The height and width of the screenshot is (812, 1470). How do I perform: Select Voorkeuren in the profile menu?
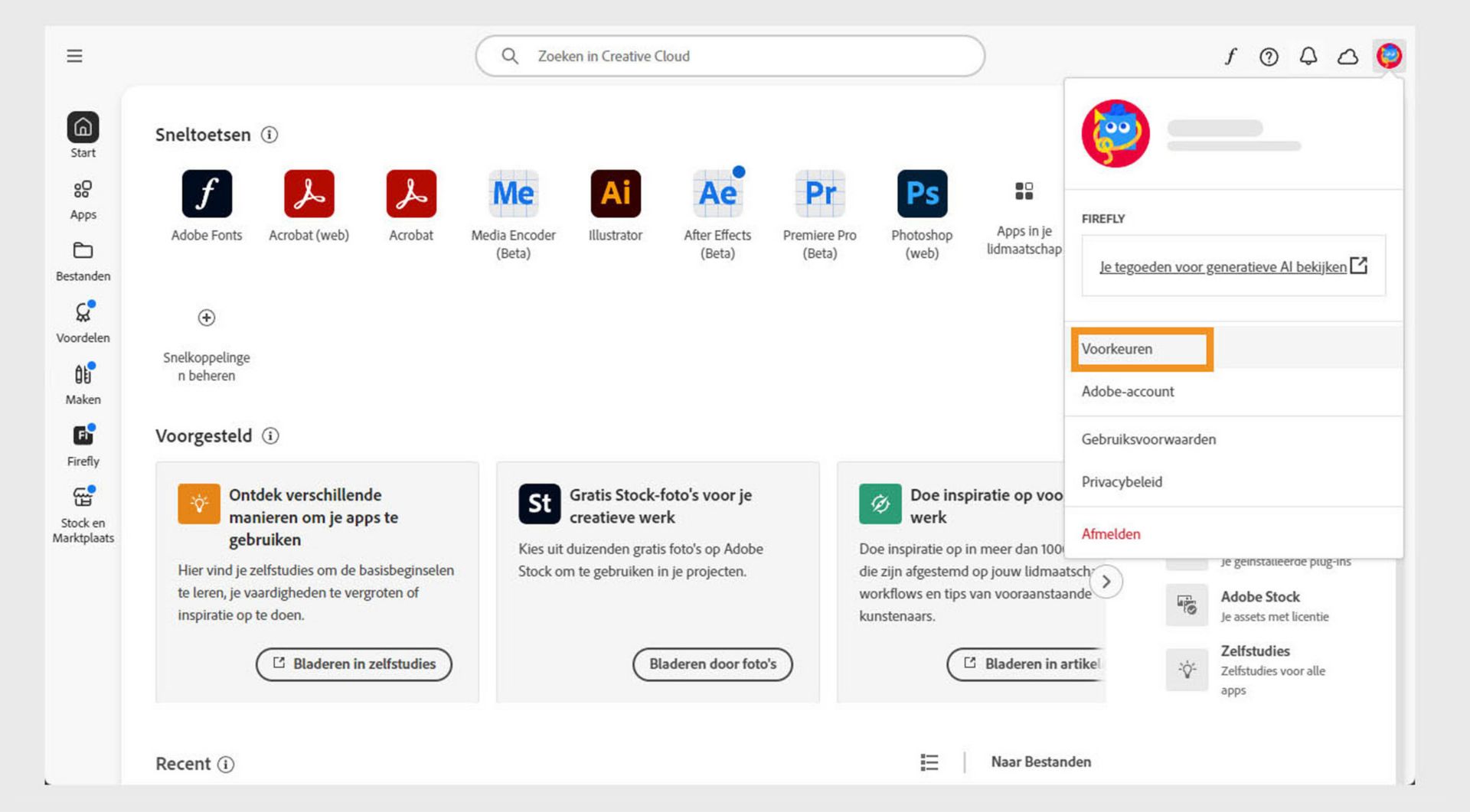(x=1233, y=349)
